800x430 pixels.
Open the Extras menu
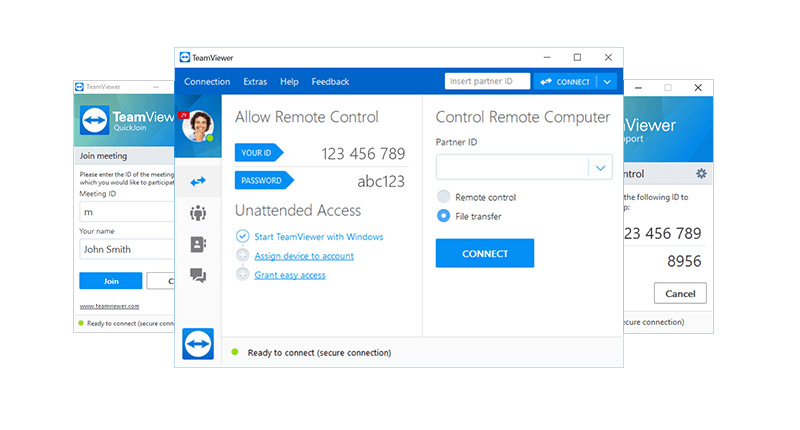[255, 82]
